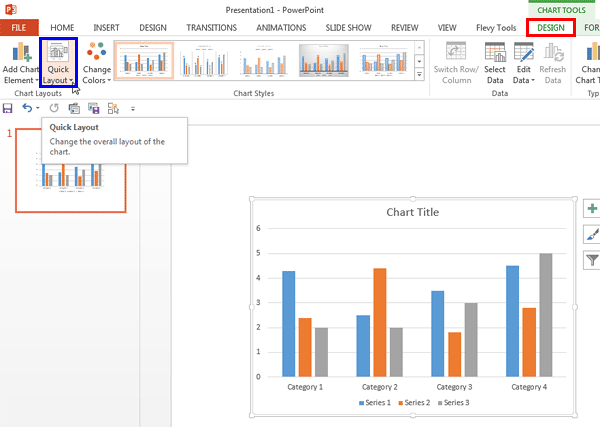Click the Category 3 axis label
Viewport: 600px width, 427px height.
pos(454,387)
